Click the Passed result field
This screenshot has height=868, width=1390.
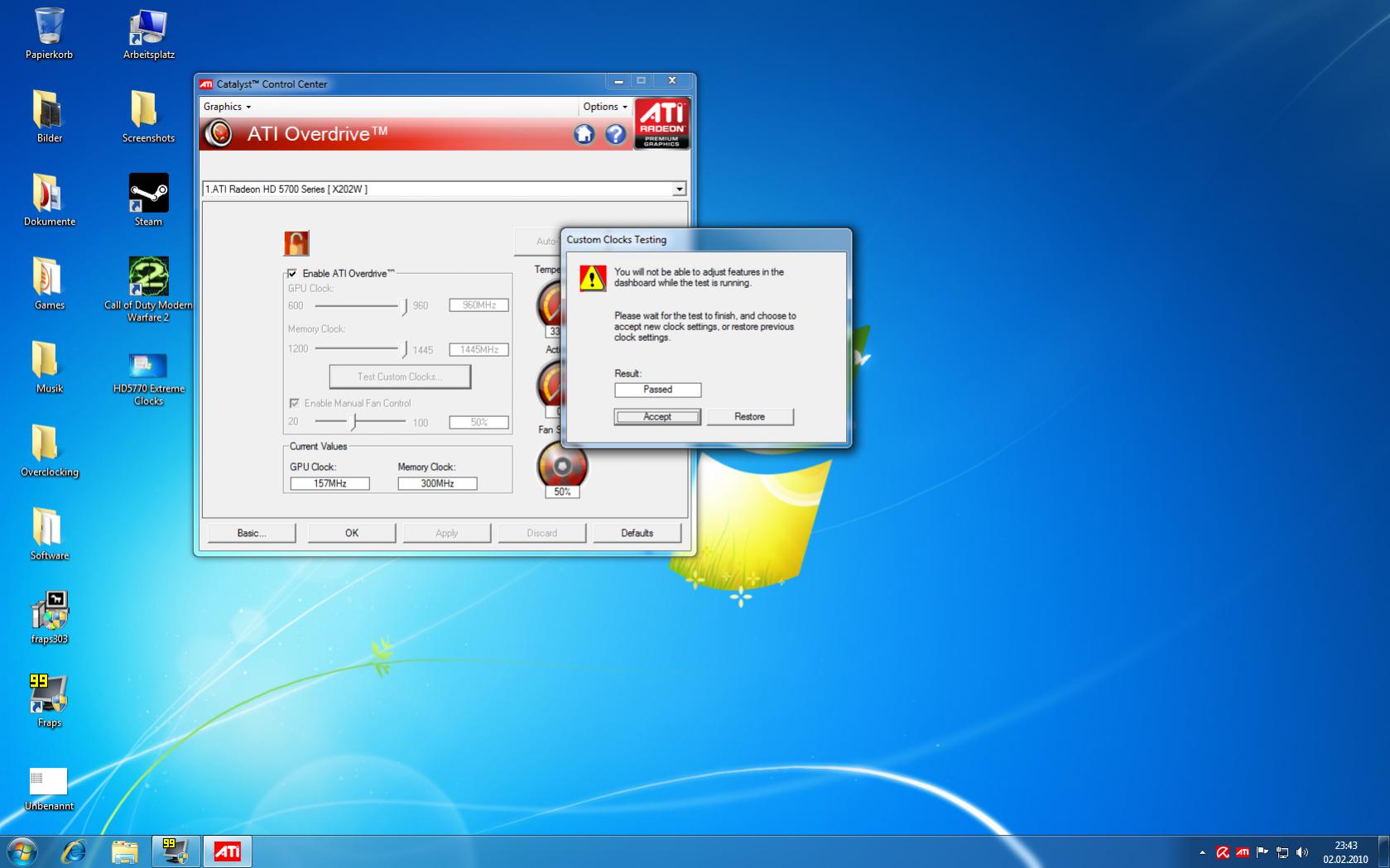(x=657, y=390)
